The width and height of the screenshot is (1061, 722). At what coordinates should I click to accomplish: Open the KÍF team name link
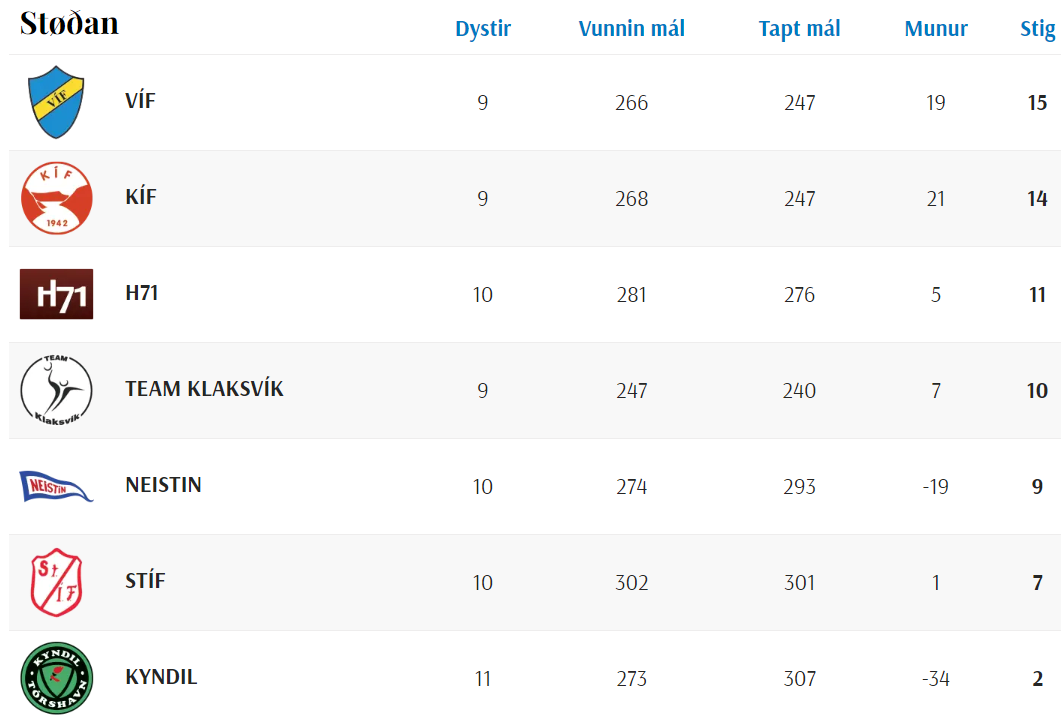tap(141, 197)
